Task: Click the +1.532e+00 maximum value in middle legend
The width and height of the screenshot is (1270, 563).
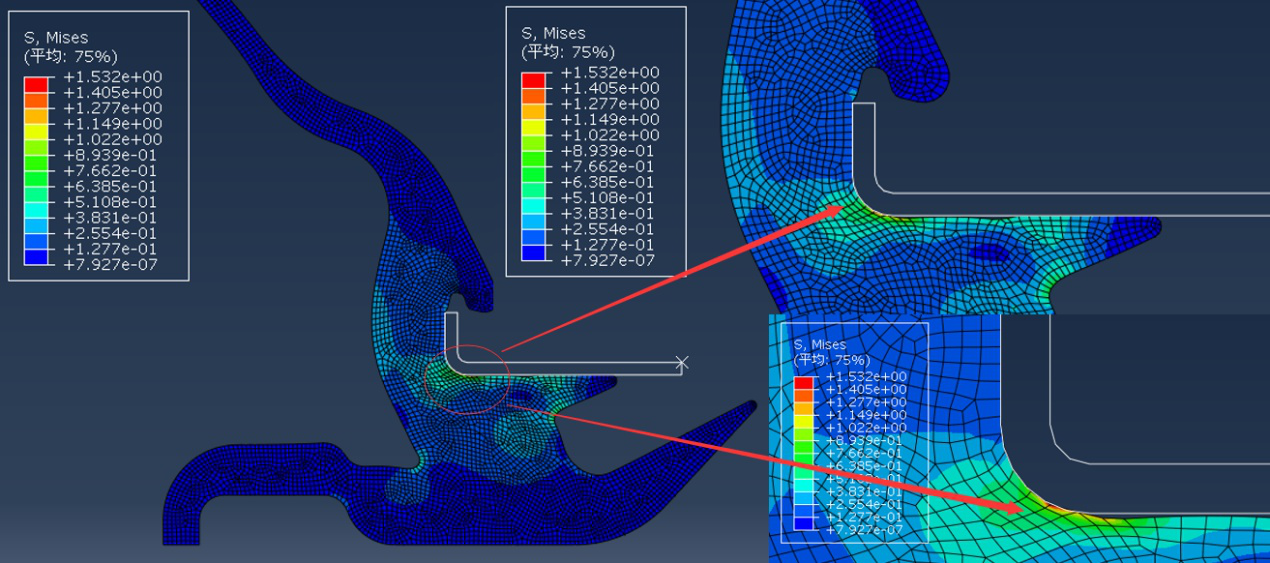Action: coord(610,72)
